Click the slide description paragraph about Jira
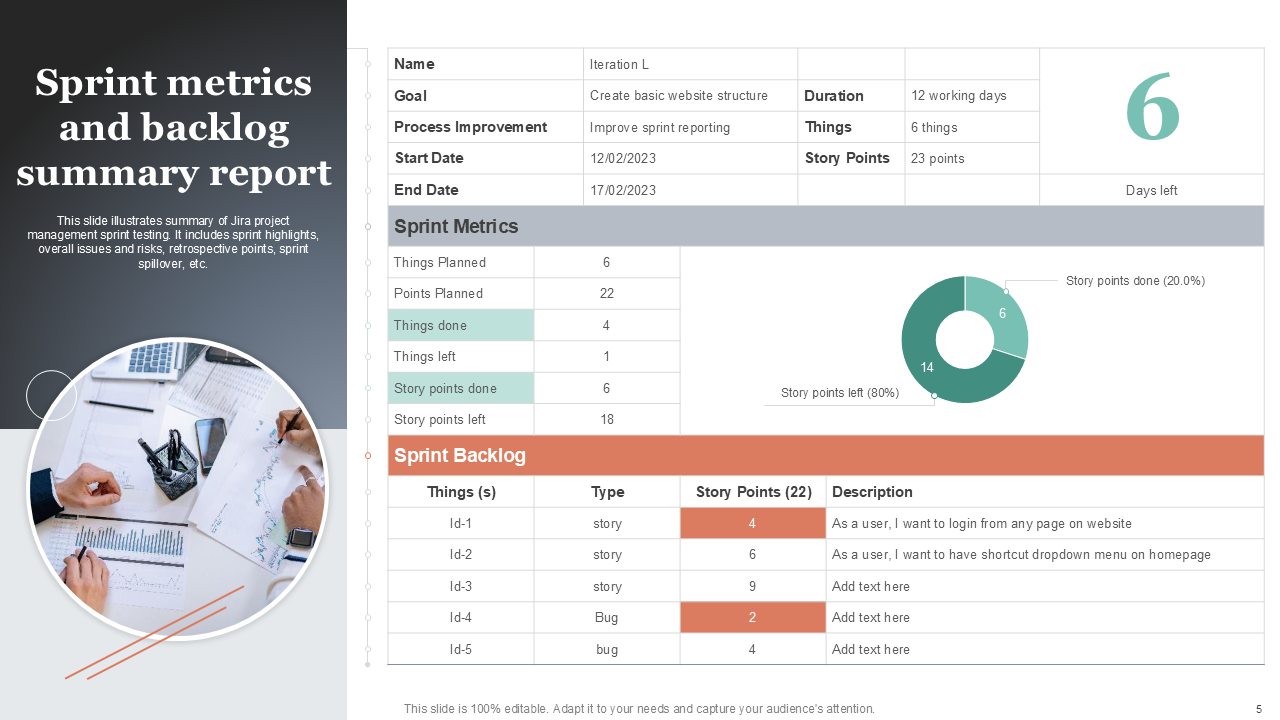The width and height of the screenshot is (1280, 720). pos(174,242)
